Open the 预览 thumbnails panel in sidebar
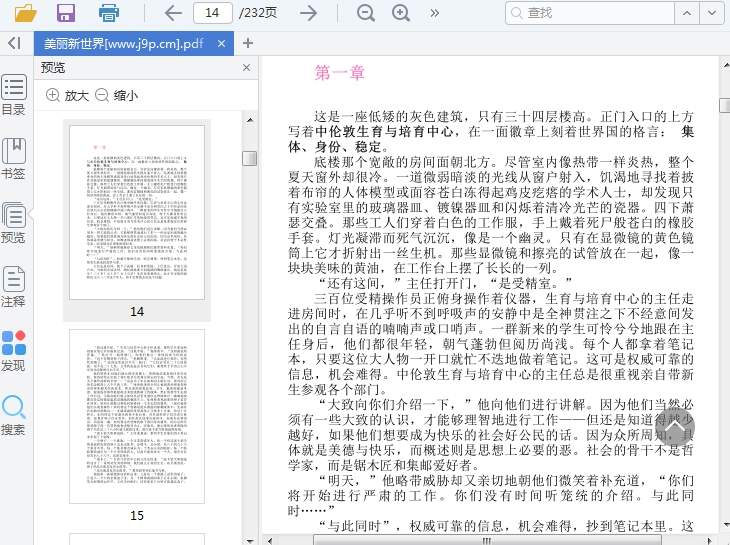This screenshot has height=545, width=730. pos(14,223)
